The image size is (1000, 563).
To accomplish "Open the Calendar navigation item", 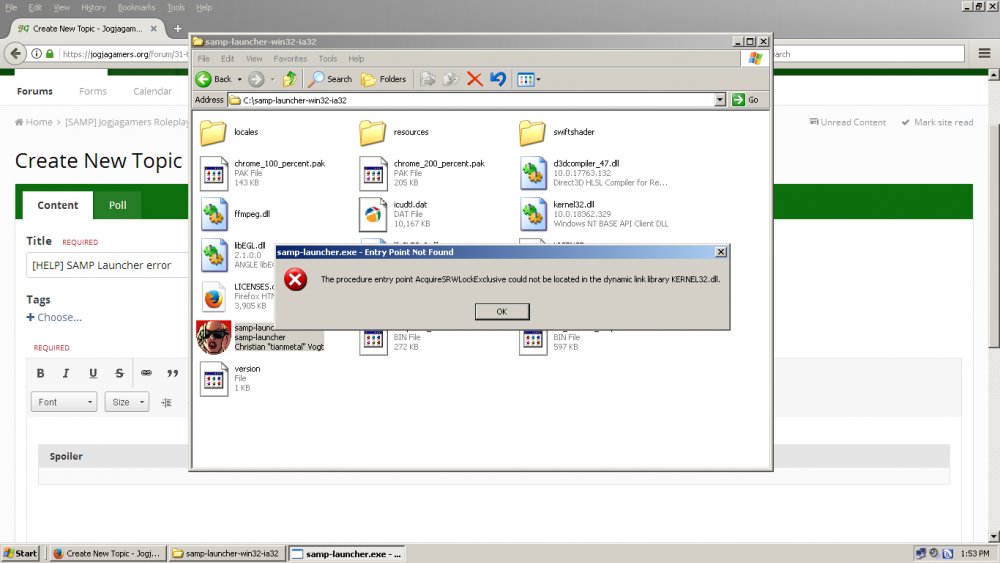I will pyautogui.click(x=152, y=91).
